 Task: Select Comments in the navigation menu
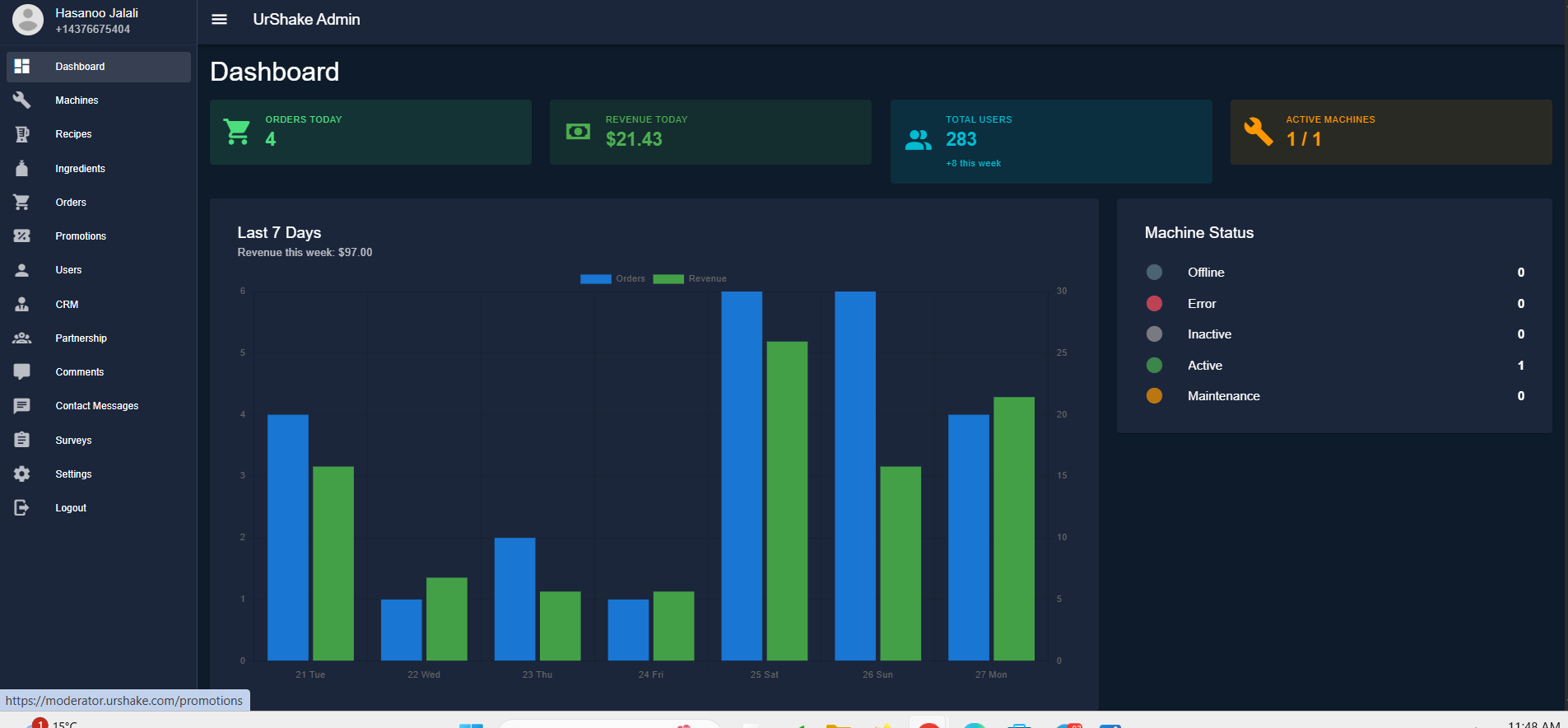pos(79,372)
